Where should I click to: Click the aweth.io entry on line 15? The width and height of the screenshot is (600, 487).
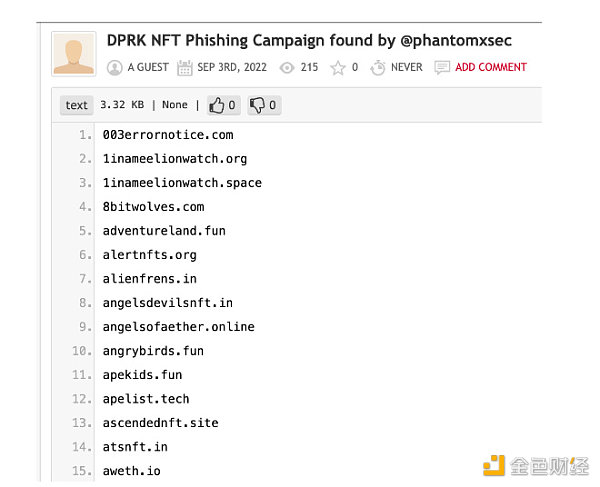click(132, 471)
